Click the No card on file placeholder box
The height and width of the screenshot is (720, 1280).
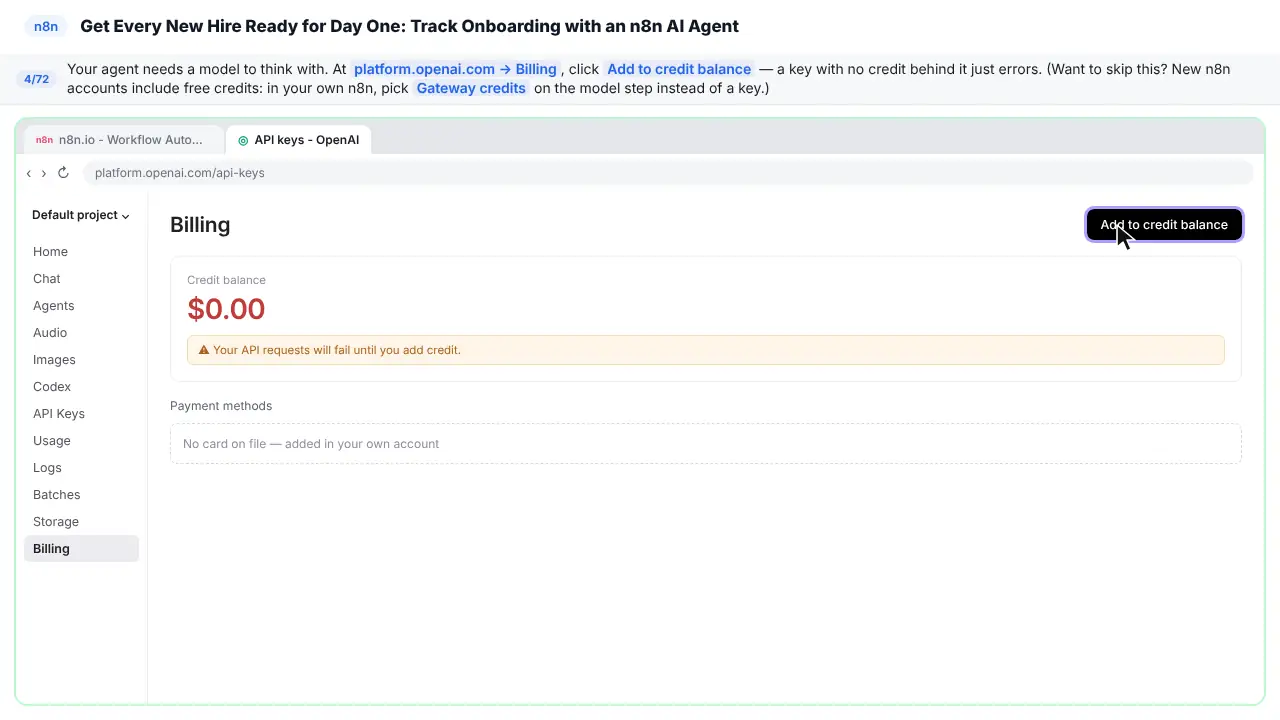706,444
